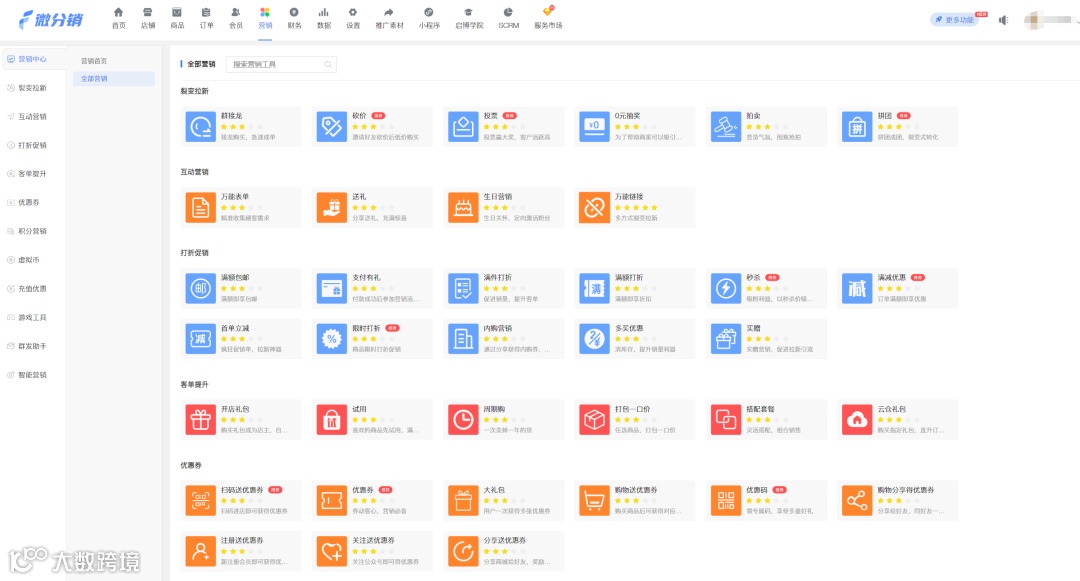The height and width of the screenshot is (581, 1080).
Task: Open the 支付有礼 tool icon
Action: click(x=331, y=288)
